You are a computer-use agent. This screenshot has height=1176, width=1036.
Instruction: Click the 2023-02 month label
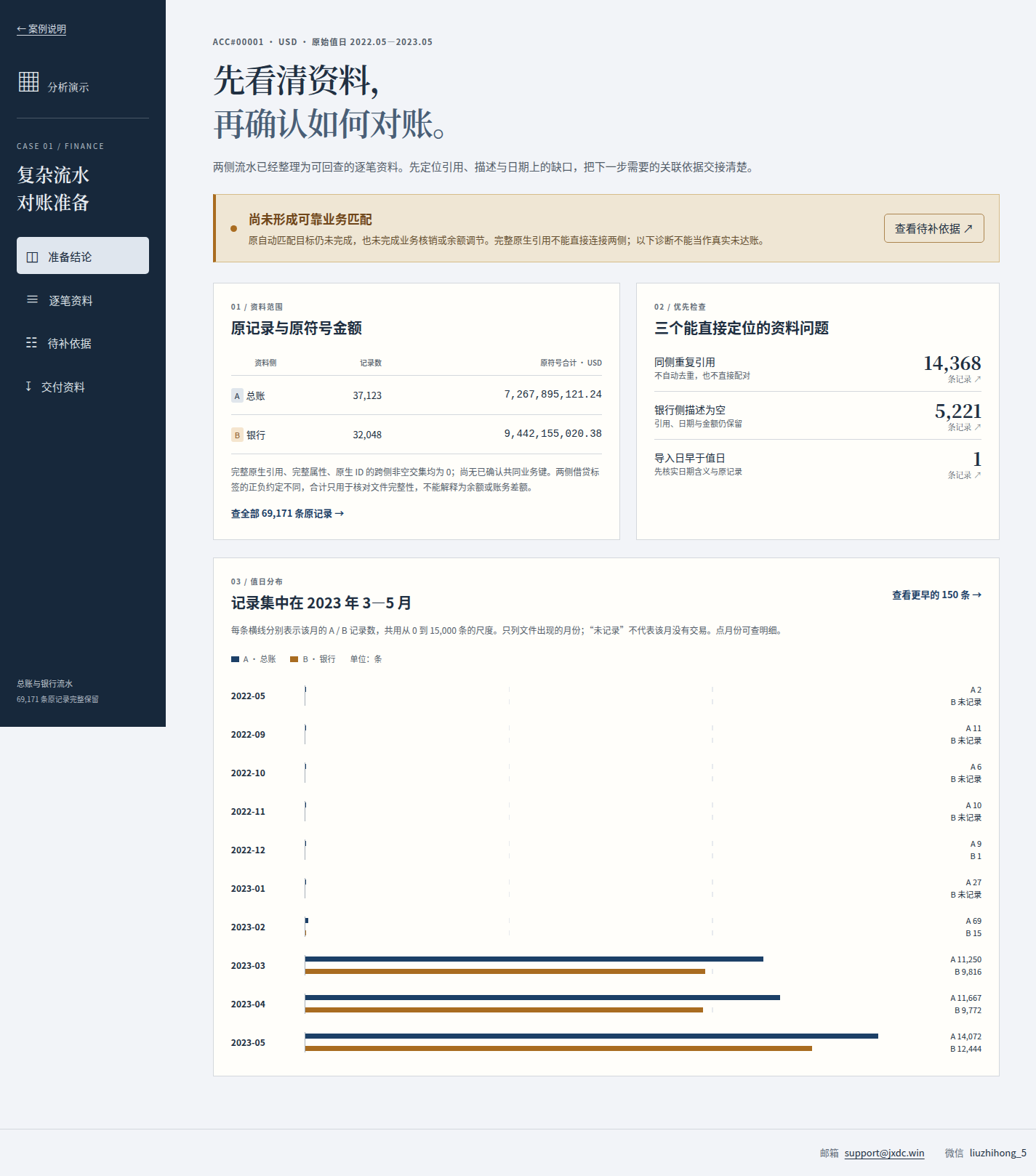248,927
